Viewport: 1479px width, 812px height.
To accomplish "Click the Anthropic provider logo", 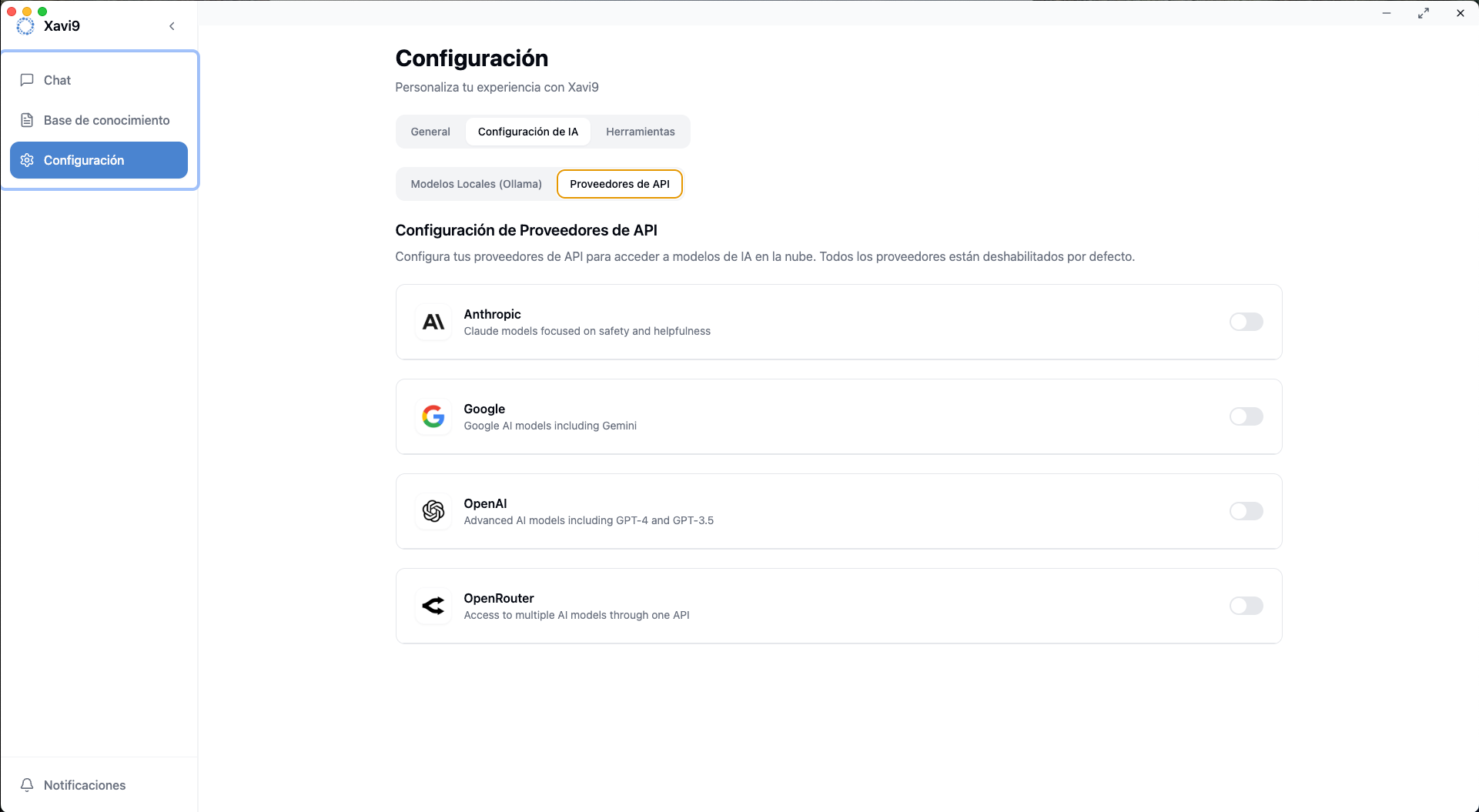I will pyautogui.click(x=433, y=322).
